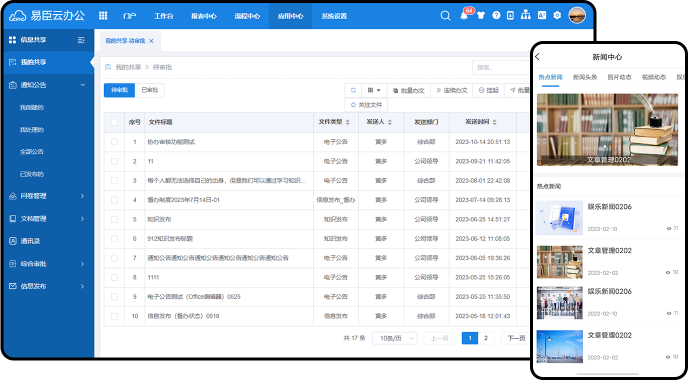The width and height of the screenshot is (688, 380).
Task: Check the row 8 titled 1111 checkbox
Action: point(115,277)
